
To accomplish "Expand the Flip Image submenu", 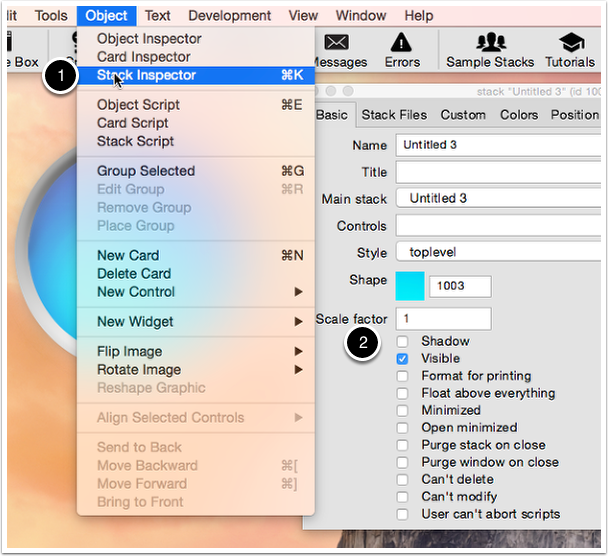I will click(196, 352).
